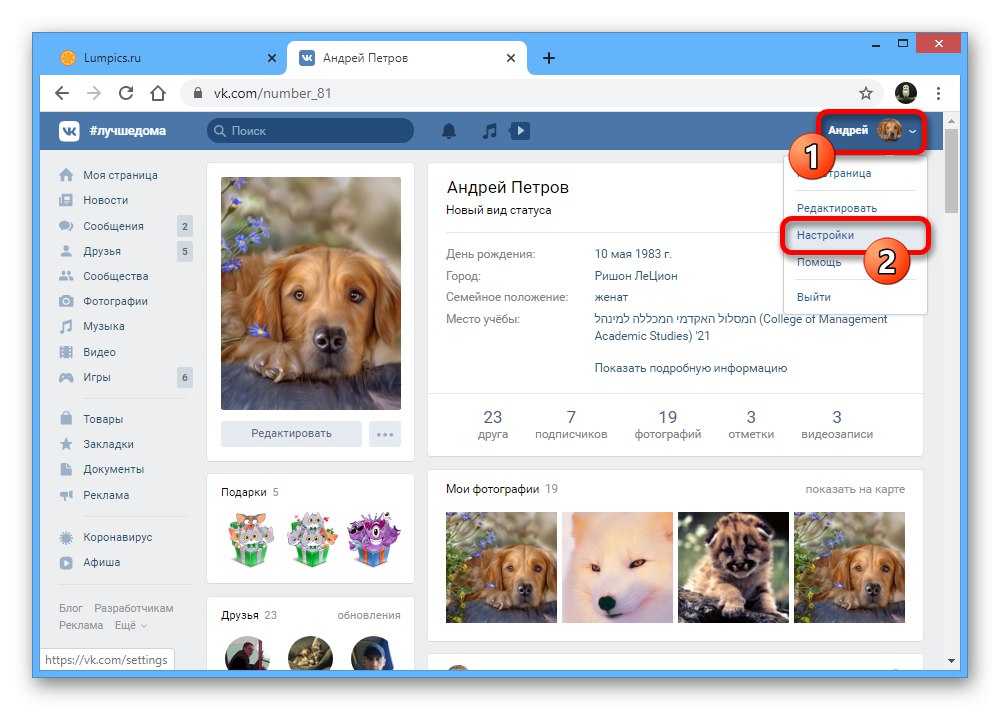Reload the page in browser toolbar
The image size is (1000, 710).
click(x=126, y=93)
